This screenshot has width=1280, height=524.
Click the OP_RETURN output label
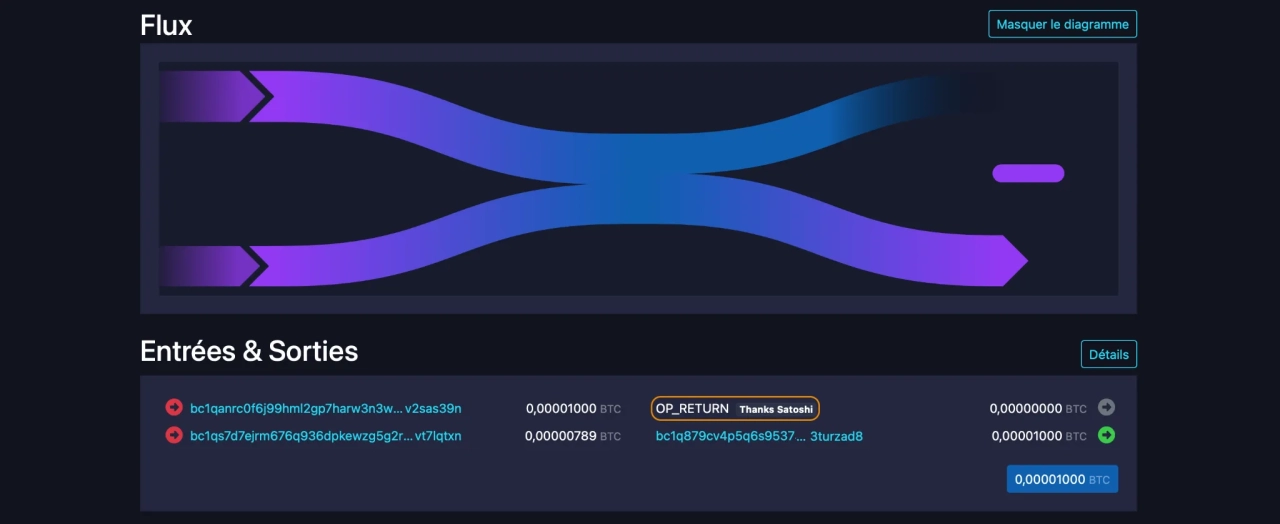pos(692,408)
